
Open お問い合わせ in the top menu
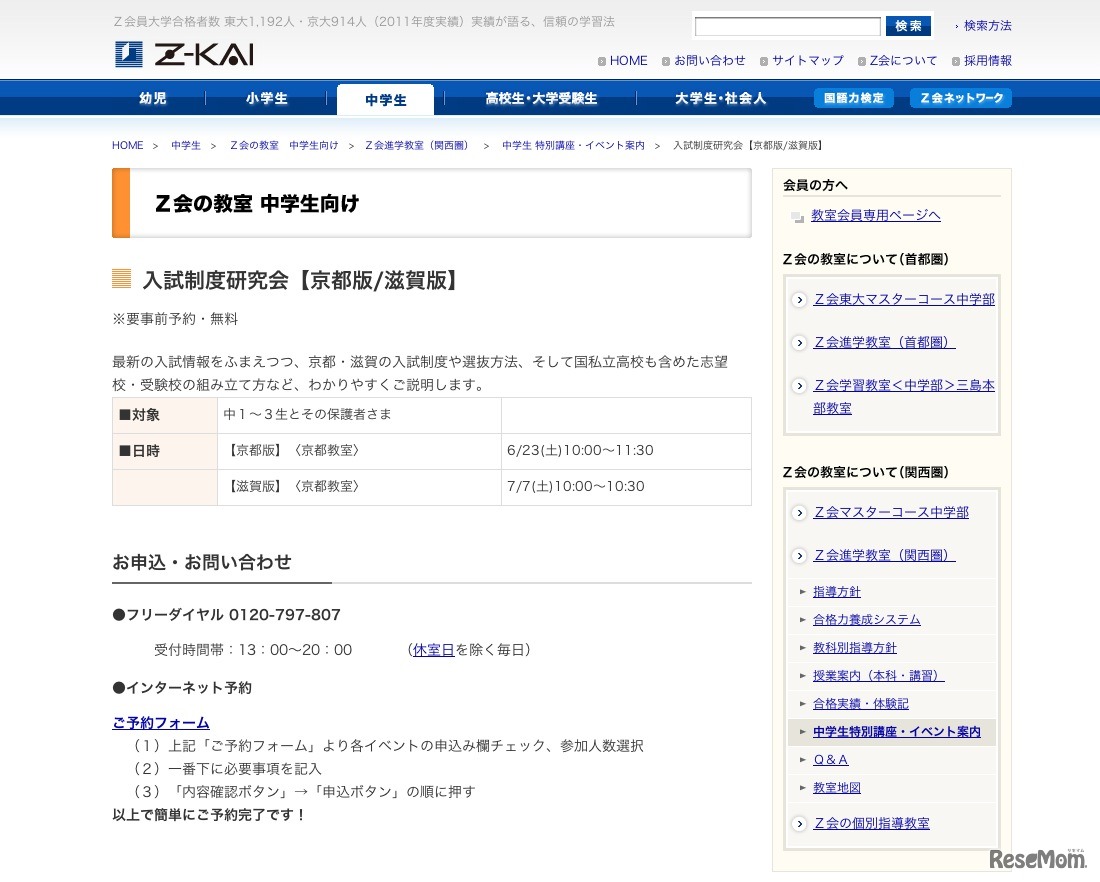709,61
